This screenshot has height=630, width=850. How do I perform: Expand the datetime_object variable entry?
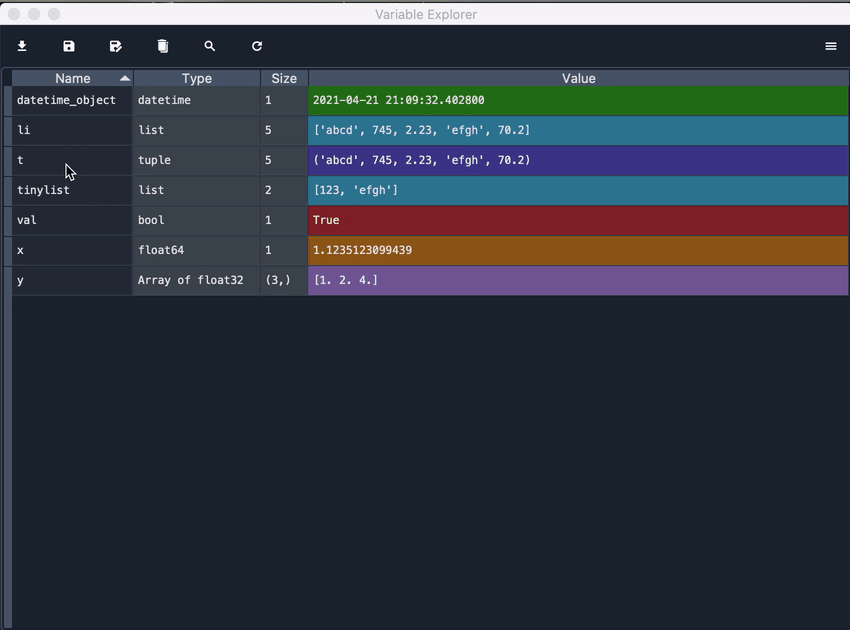pos(66,100)
